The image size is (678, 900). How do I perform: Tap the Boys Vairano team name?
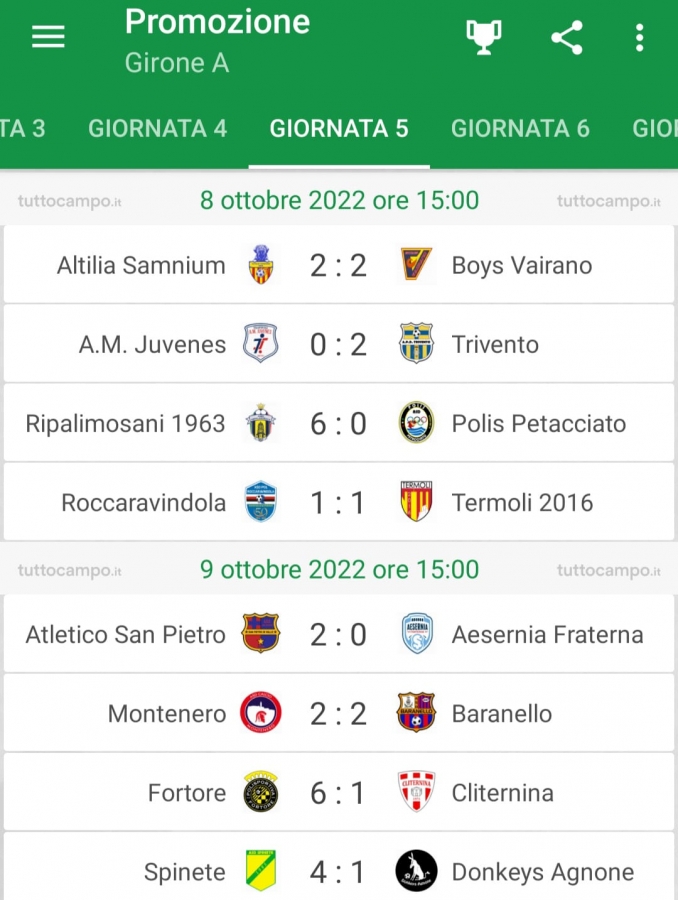[522, 266]
